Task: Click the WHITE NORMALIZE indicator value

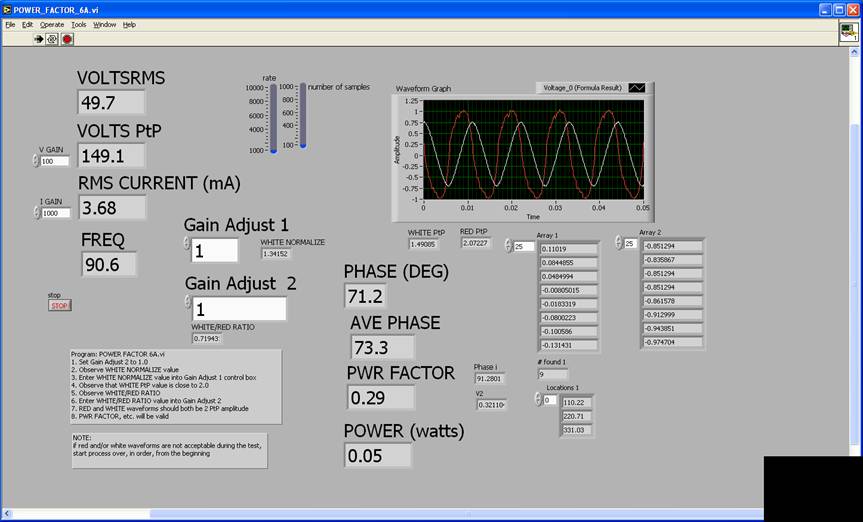Action: 276,253
